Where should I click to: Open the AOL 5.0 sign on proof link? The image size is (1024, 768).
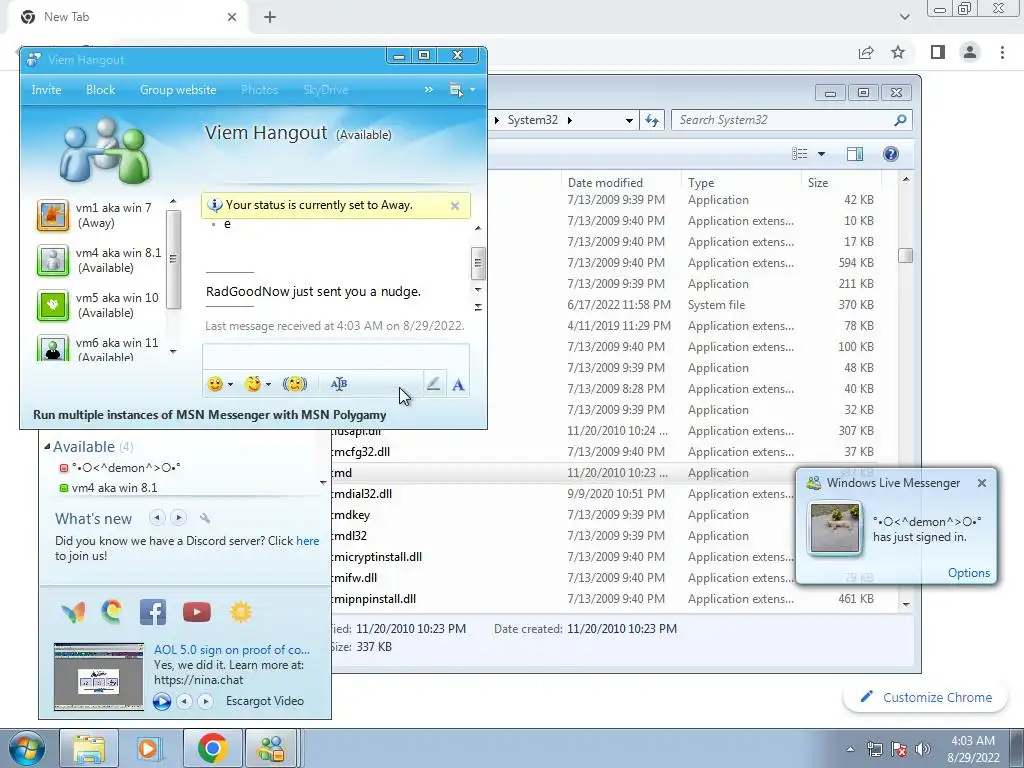[232, 650]
